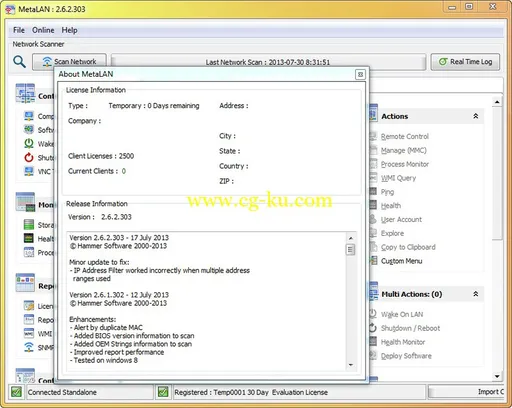Collapse the Actions panel
512x408 pixels.
[x=476, y=116]
